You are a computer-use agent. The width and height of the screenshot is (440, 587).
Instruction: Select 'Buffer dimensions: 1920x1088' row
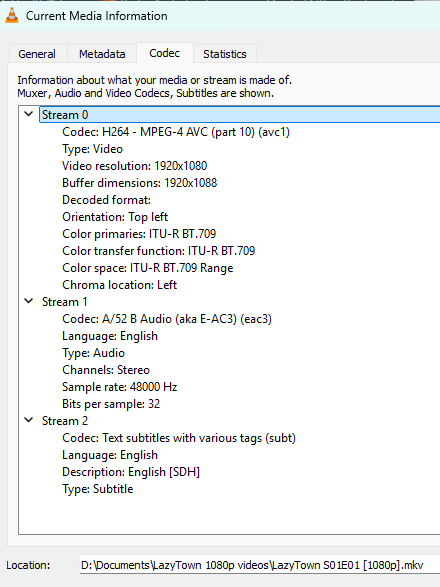click(140, 183)
